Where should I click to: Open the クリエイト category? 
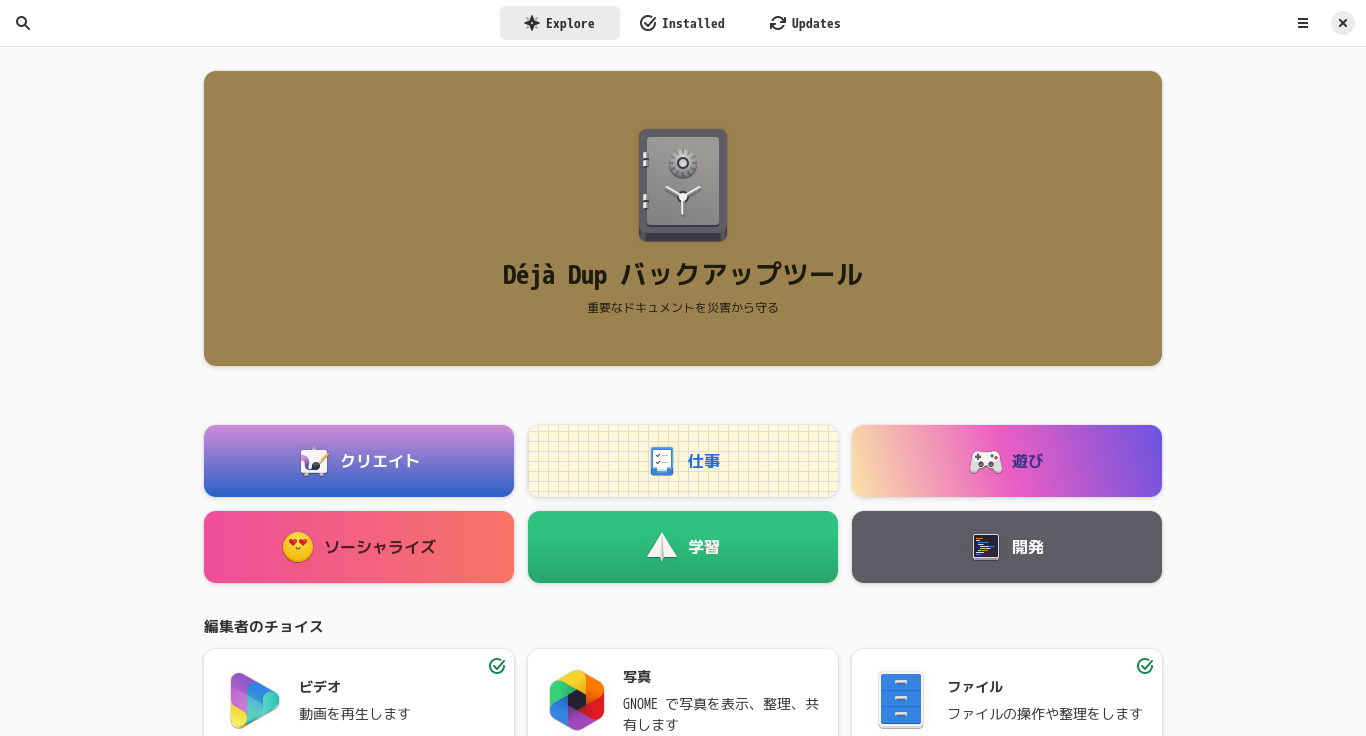point(359,461)
